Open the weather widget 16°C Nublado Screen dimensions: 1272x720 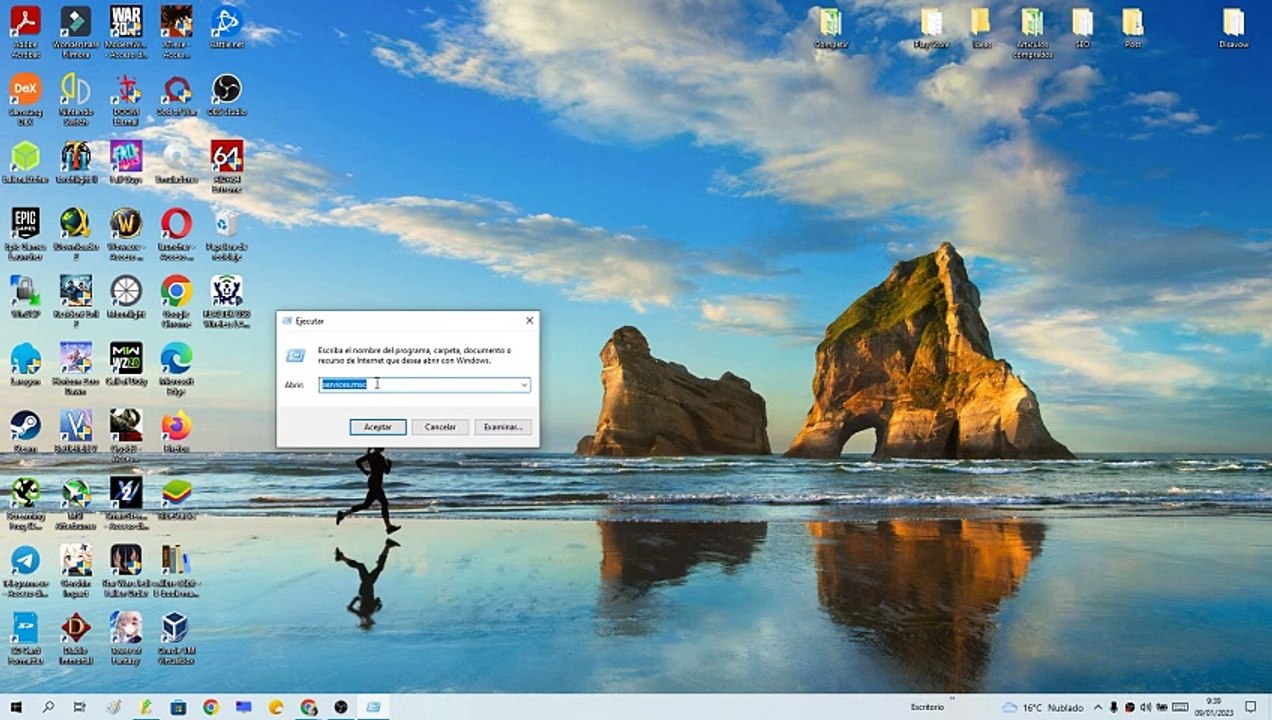pyautogui.click(x=1042, y=707)
